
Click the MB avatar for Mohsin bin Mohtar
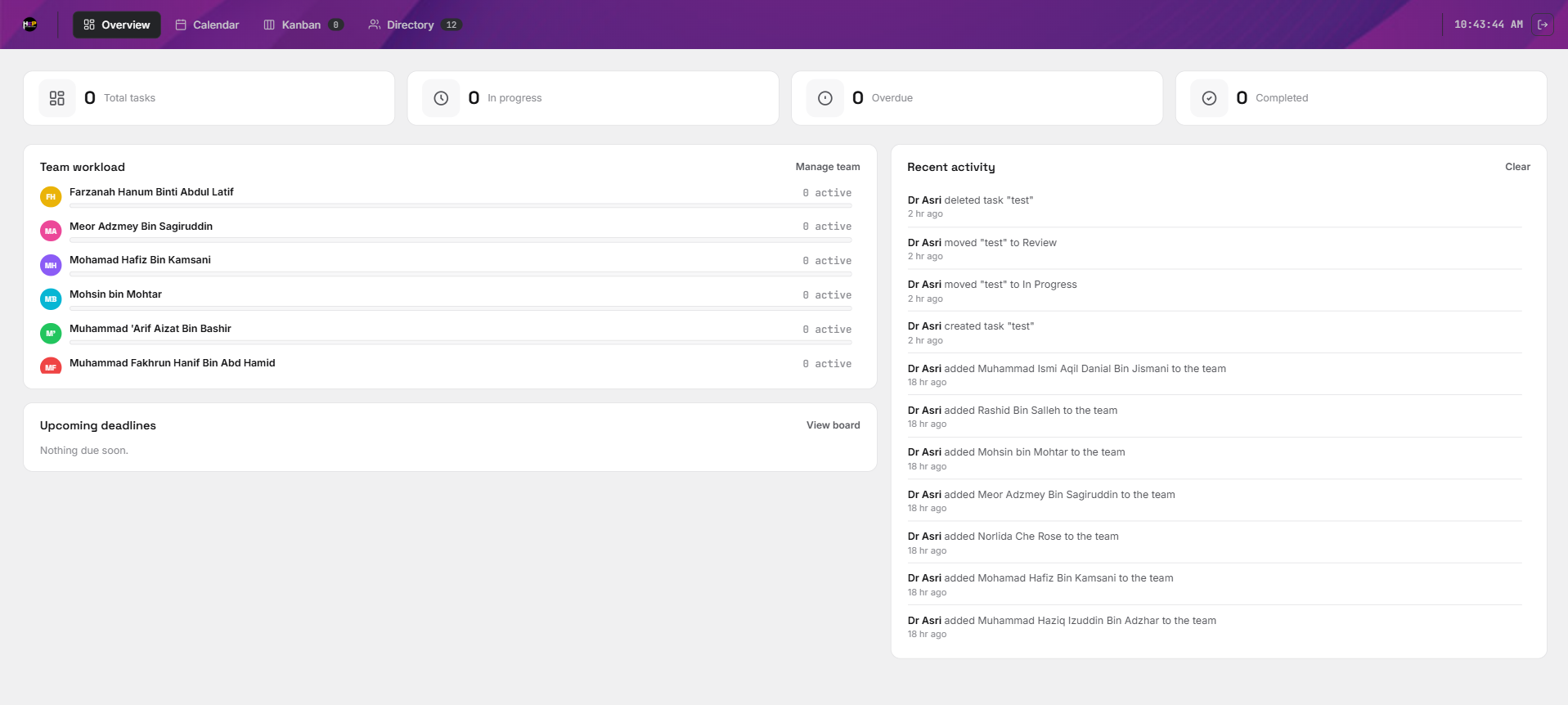[x=51, y=299]
